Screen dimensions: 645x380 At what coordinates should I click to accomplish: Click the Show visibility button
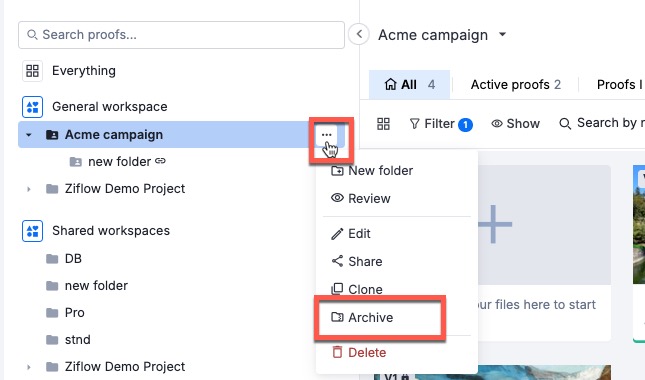[515, 123]
